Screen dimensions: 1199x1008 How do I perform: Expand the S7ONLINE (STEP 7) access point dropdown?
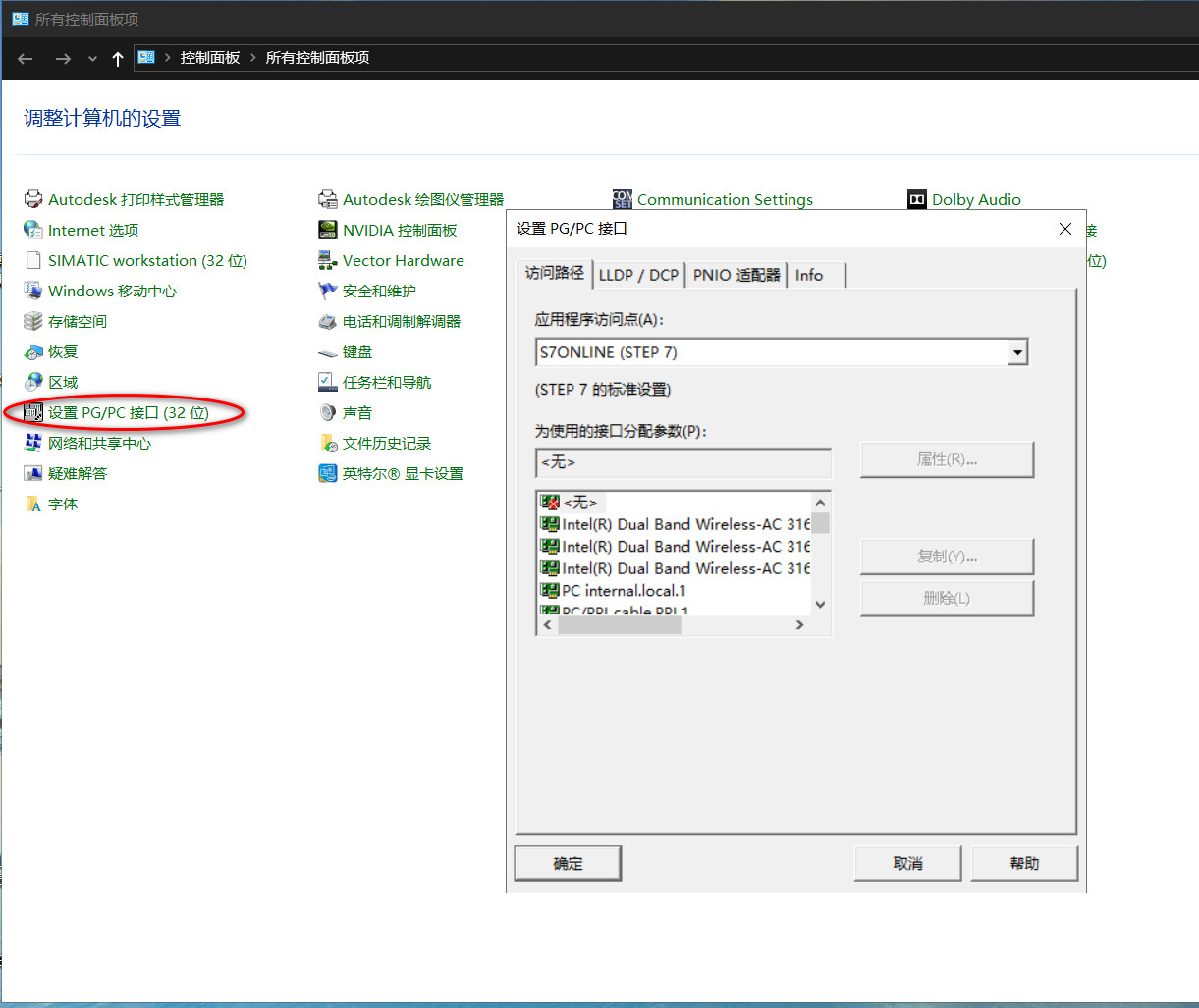point(1017,352)
